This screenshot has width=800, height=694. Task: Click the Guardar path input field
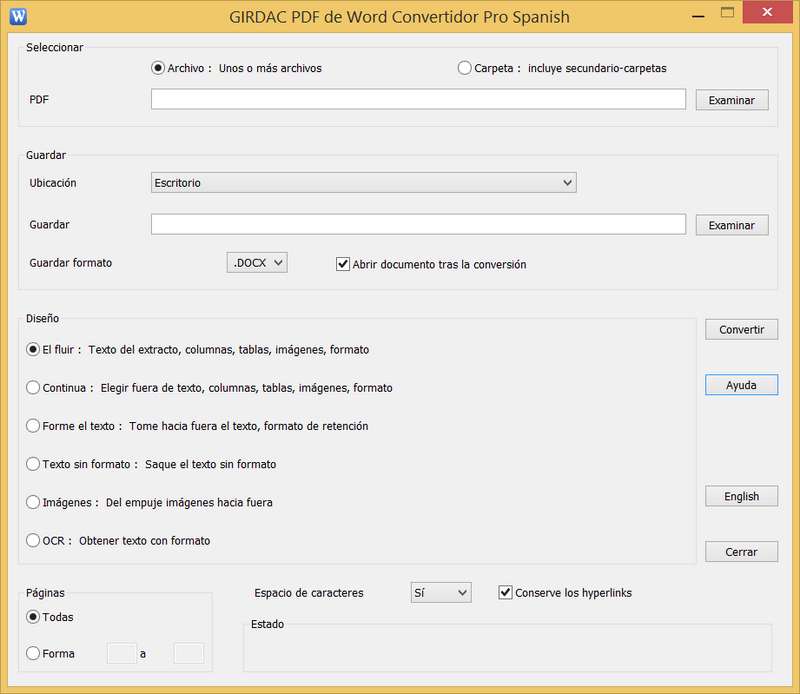[x=418, y=224]
